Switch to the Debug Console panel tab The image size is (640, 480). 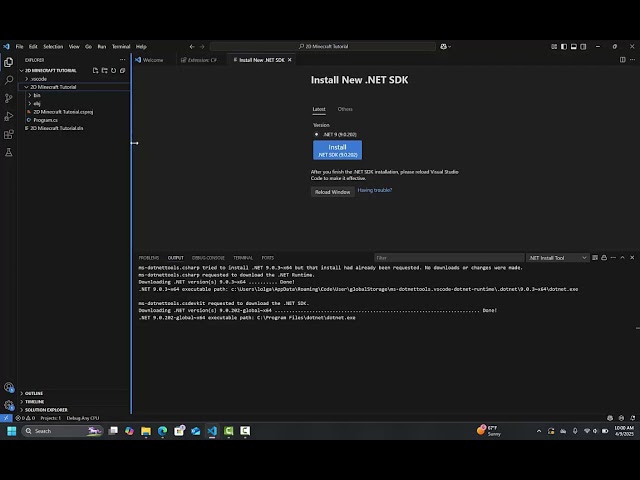(208, 258)
